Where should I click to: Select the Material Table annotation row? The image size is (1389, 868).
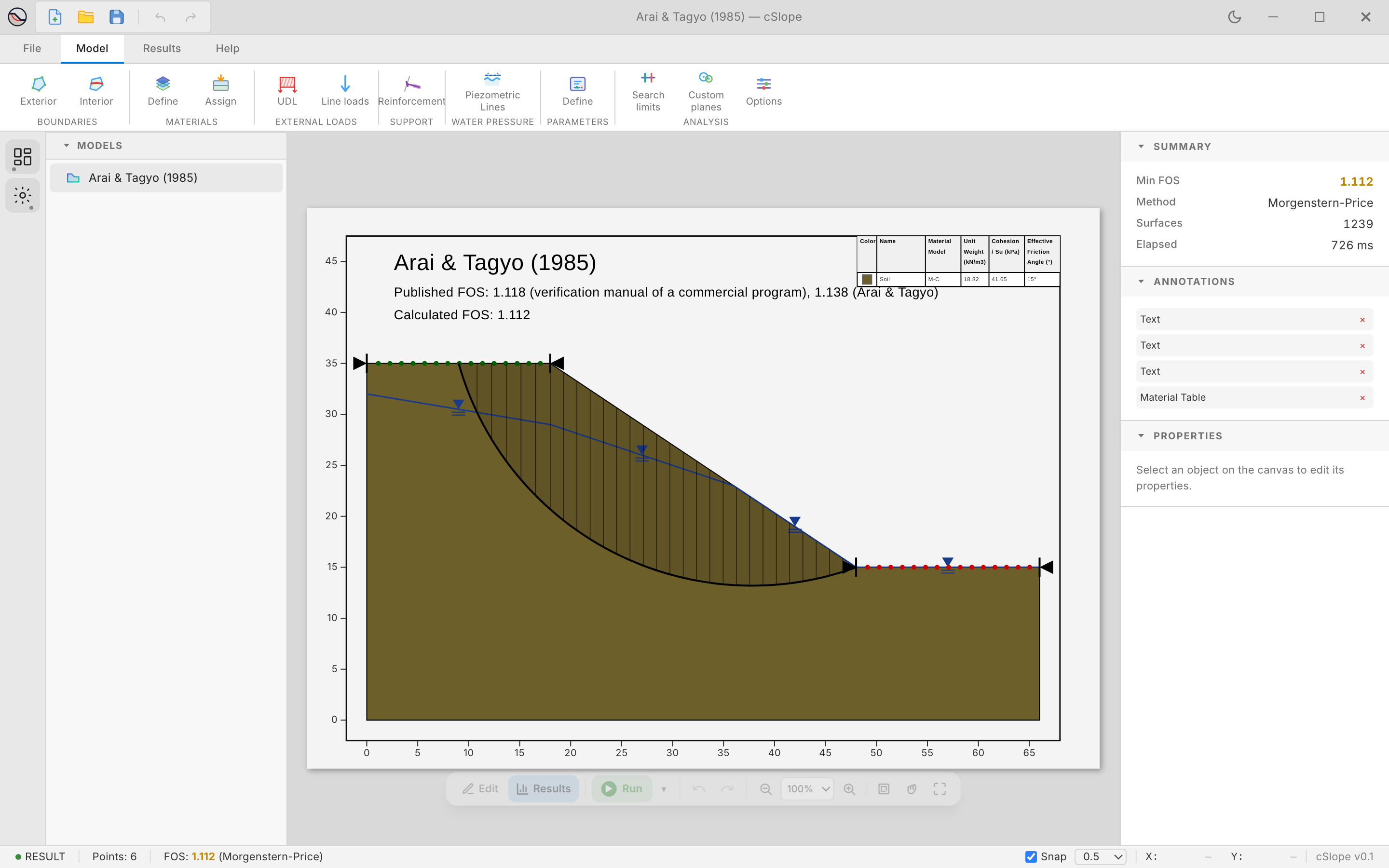[x=1254, y=397]
